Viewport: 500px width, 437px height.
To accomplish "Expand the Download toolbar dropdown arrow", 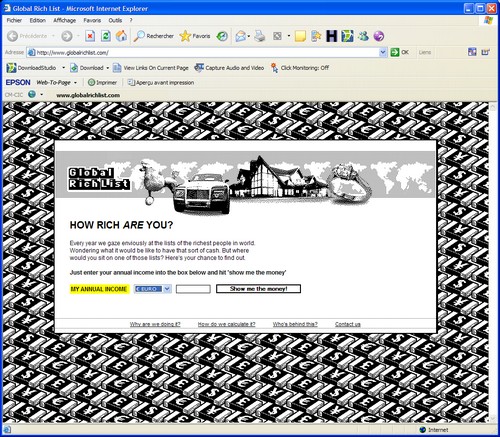I will click(x=108, y=68).
